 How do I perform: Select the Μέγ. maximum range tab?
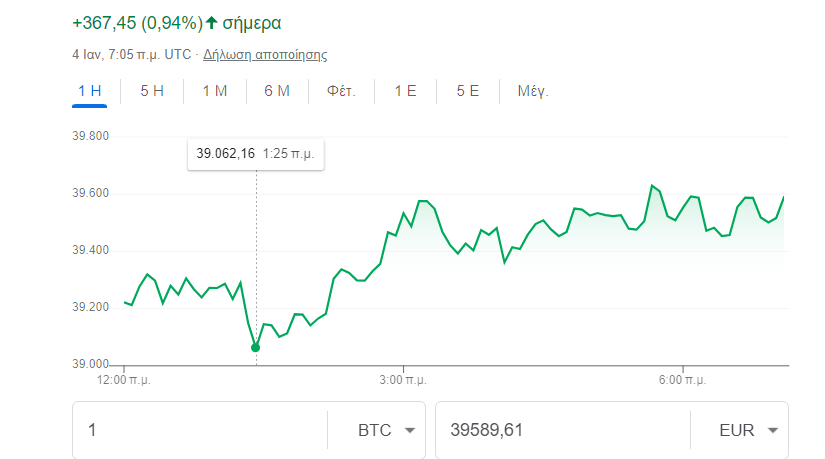click(x=533, y=91)
